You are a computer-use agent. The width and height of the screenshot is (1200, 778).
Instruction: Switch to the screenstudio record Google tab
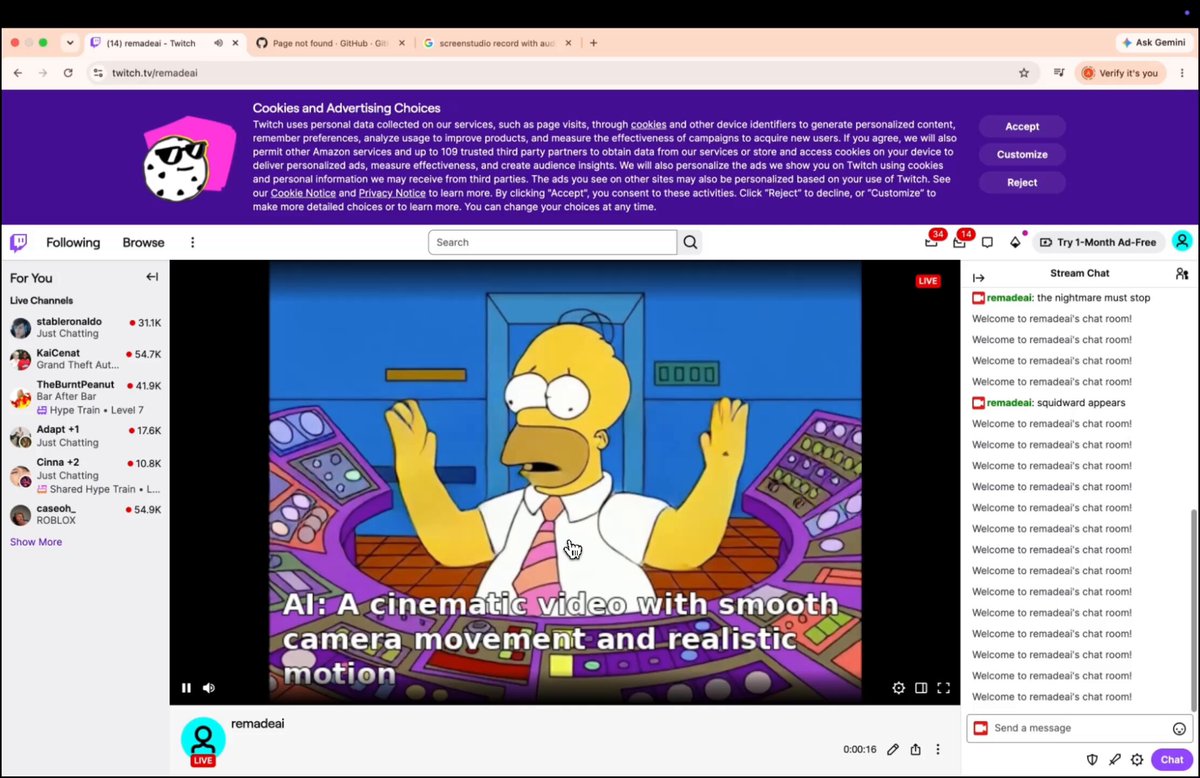(497, 43)
